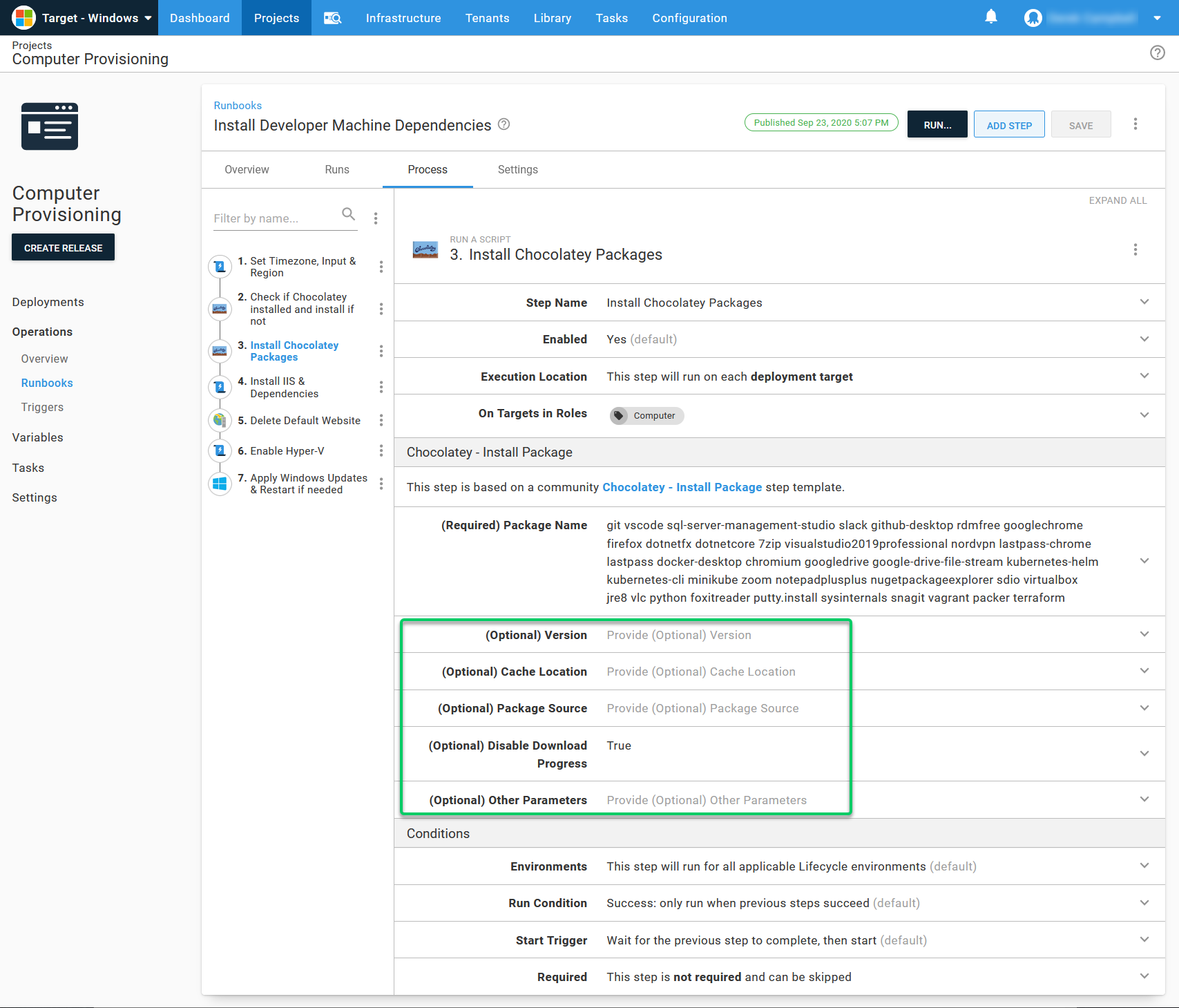This screenshot has height=1008, width=1179.
Task: Click the notifications bell icon
Action: pyautogui.click(x=990, y=17)
